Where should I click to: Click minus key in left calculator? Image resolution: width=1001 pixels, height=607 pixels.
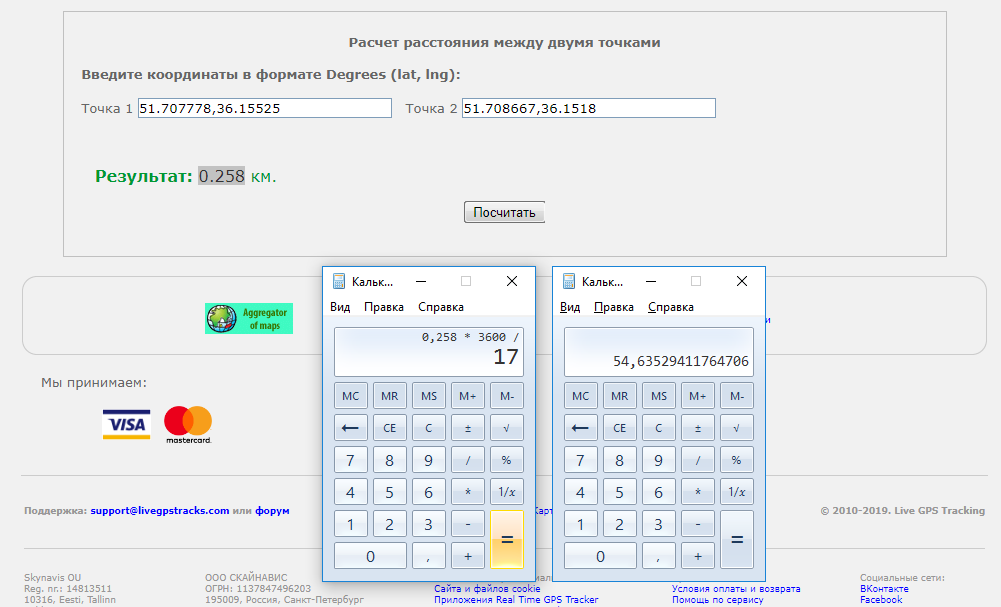pyautogui.click(x=468, y=523)
